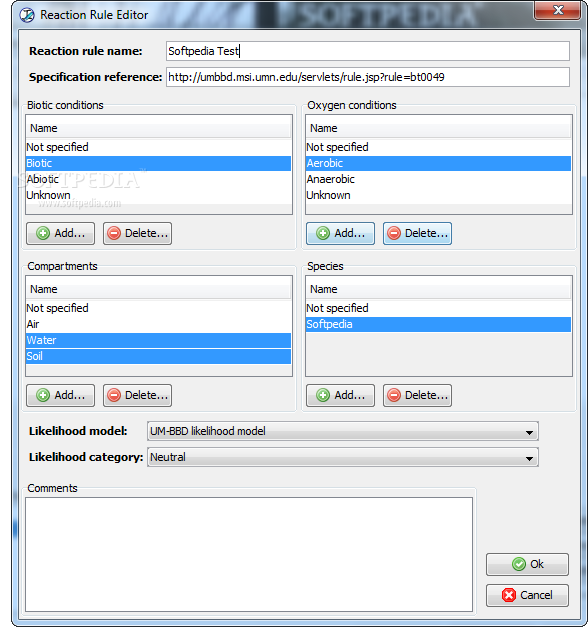Click Delete button under Species
Image resolution: width=588 pixels, height=627 pixels.
(417, 395)
